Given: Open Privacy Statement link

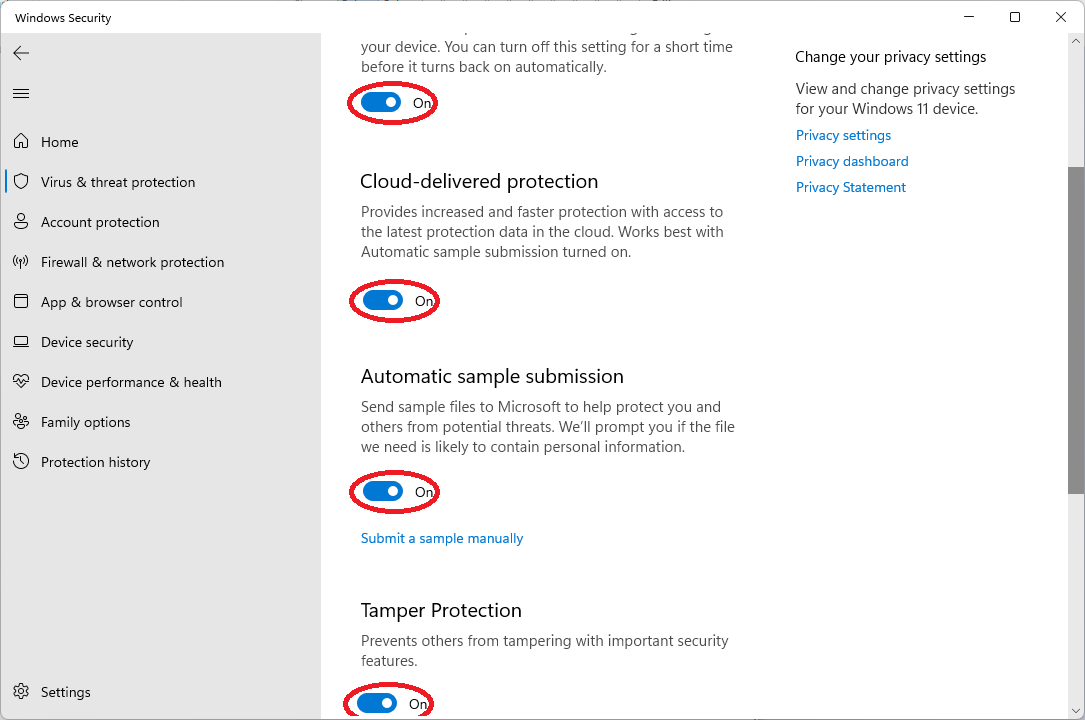Looking at the screenshot, I should [x=850, y=187].
